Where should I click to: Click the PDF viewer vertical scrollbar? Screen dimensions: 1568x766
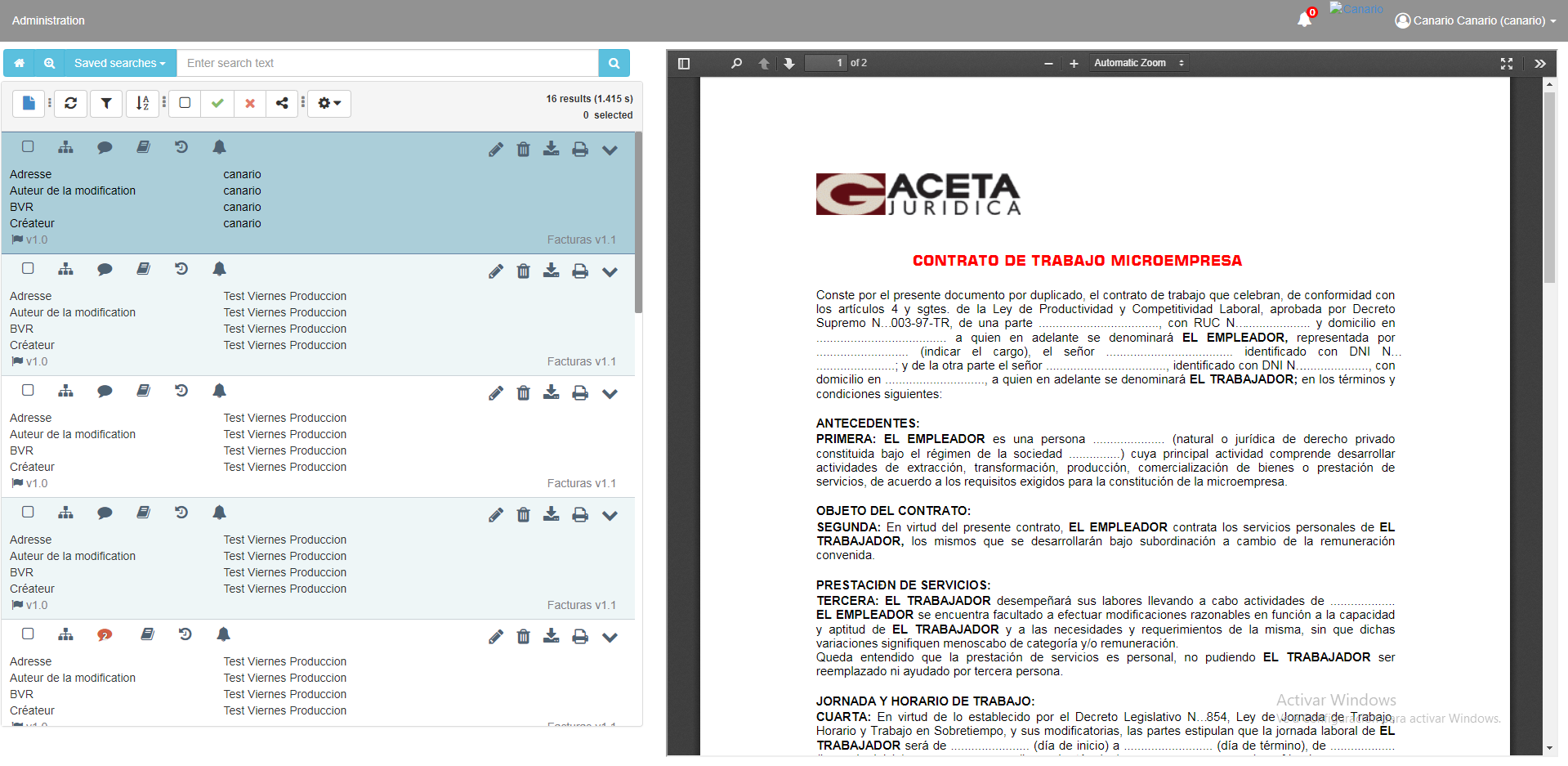click(x=1549, y=187)
